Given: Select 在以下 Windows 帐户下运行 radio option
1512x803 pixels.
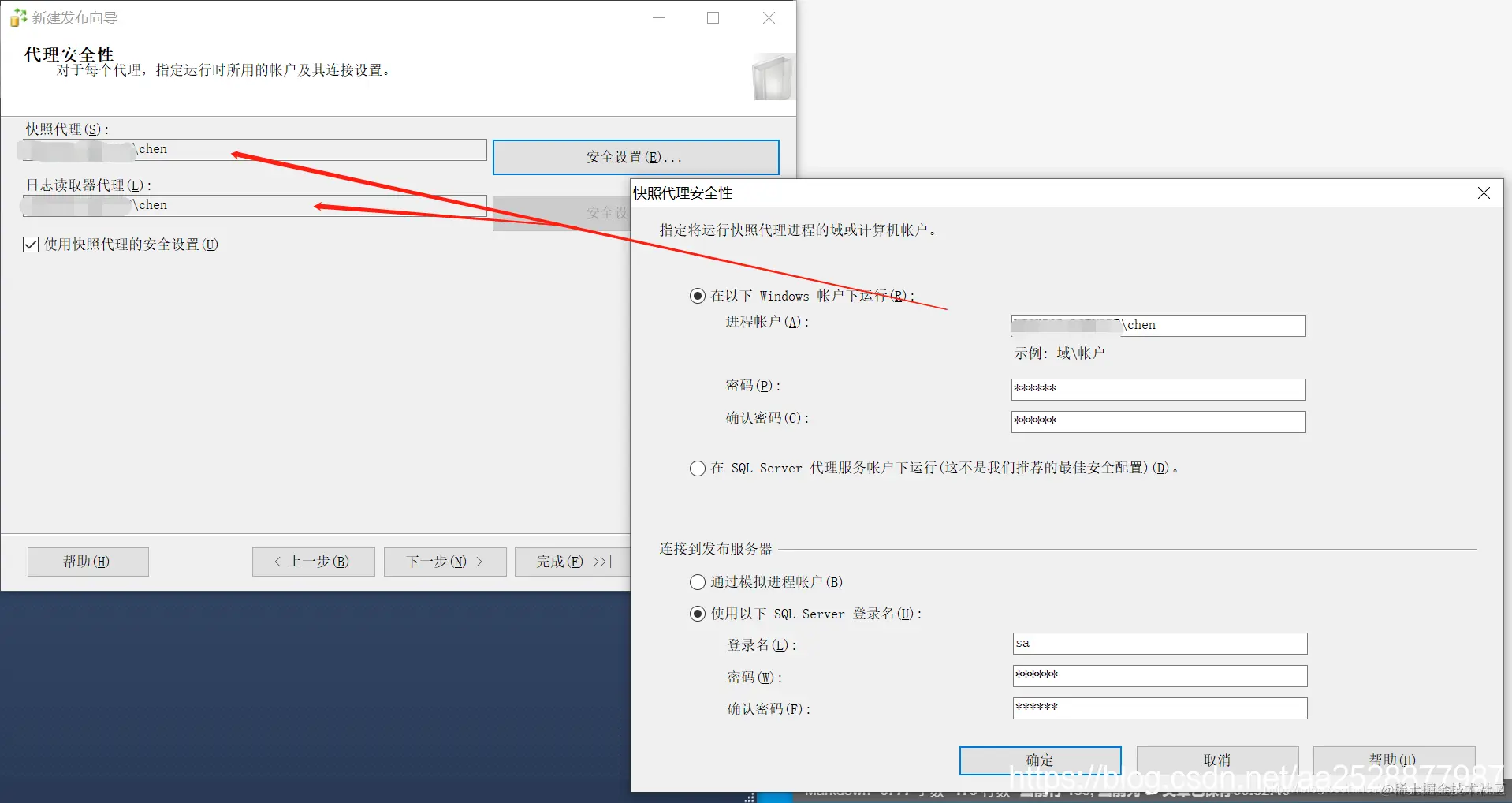Looking at the screenshot, I should (698, 296).
